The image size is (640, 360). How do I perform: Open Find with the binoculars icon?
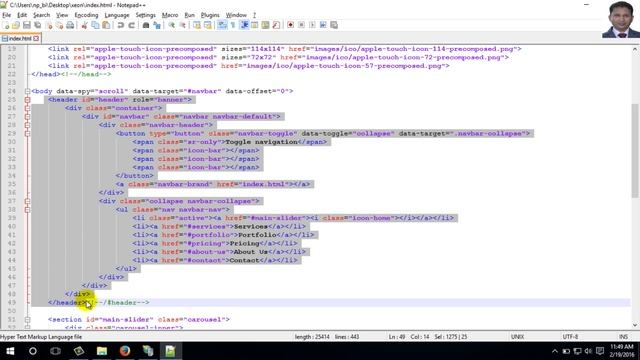coord(146,25)
